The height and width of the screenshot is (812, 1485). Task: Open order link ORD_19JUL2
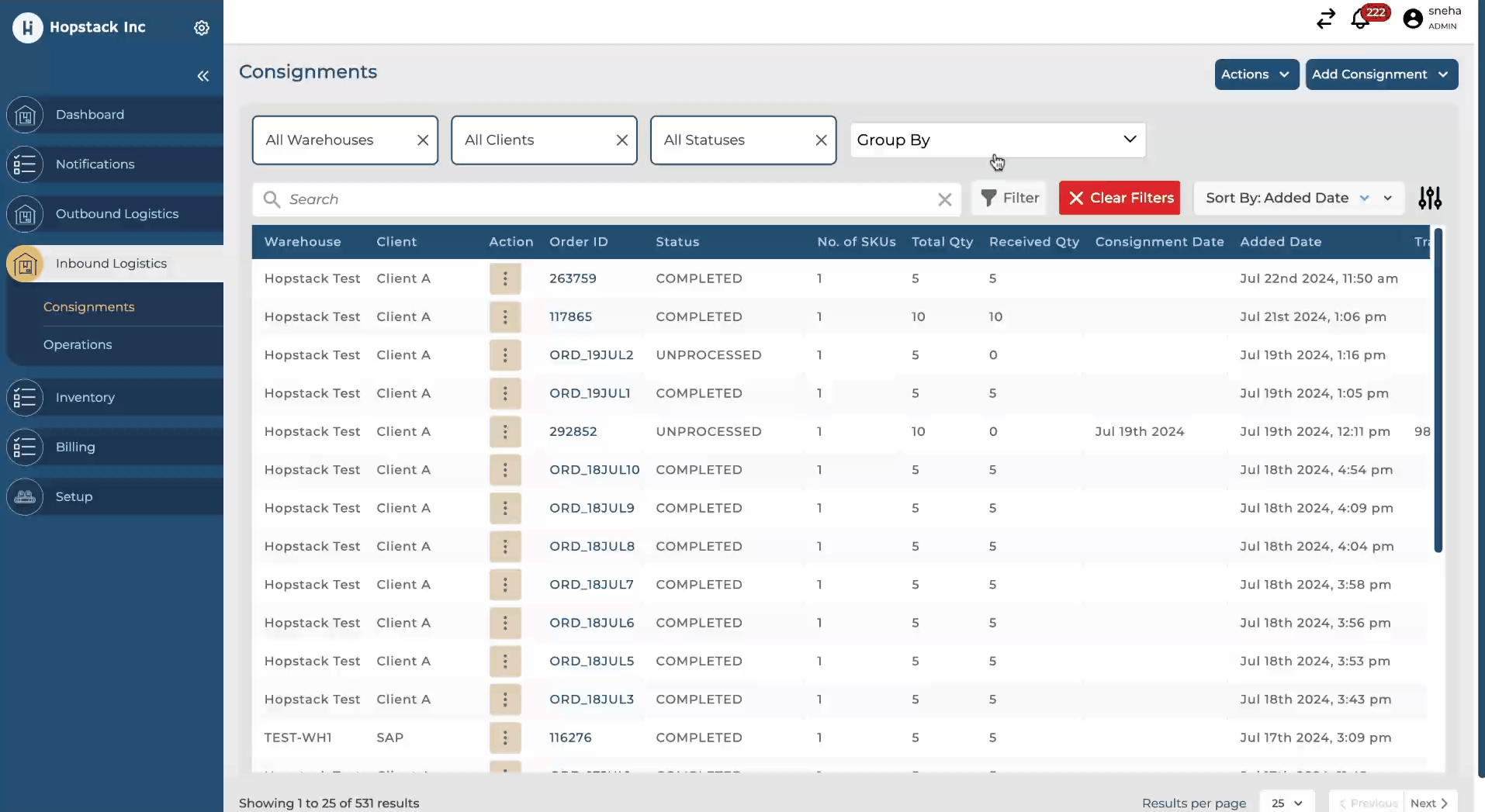[x=591, y=355]
